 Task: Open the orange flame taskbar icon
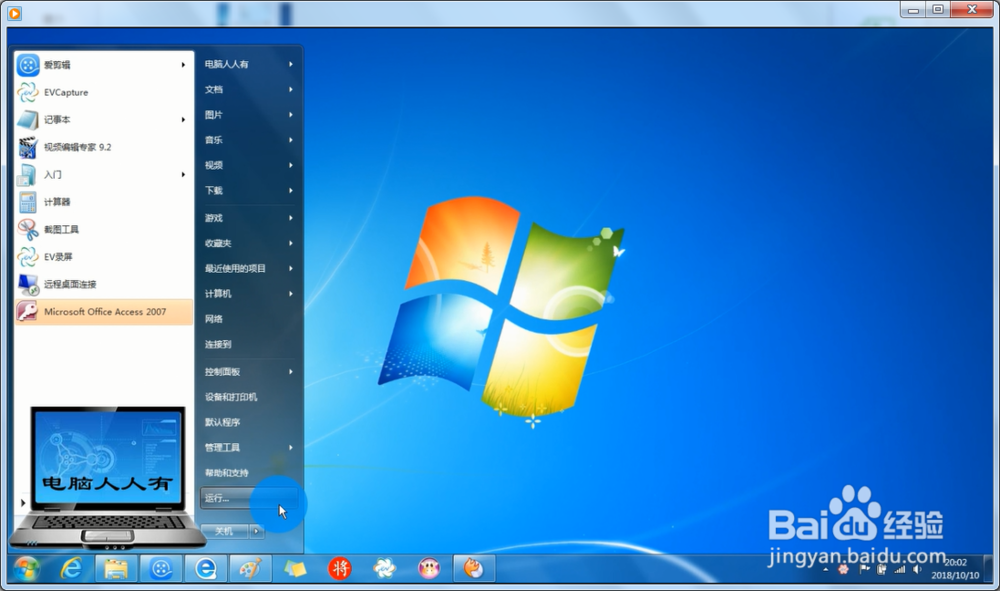tap(473, 569)
